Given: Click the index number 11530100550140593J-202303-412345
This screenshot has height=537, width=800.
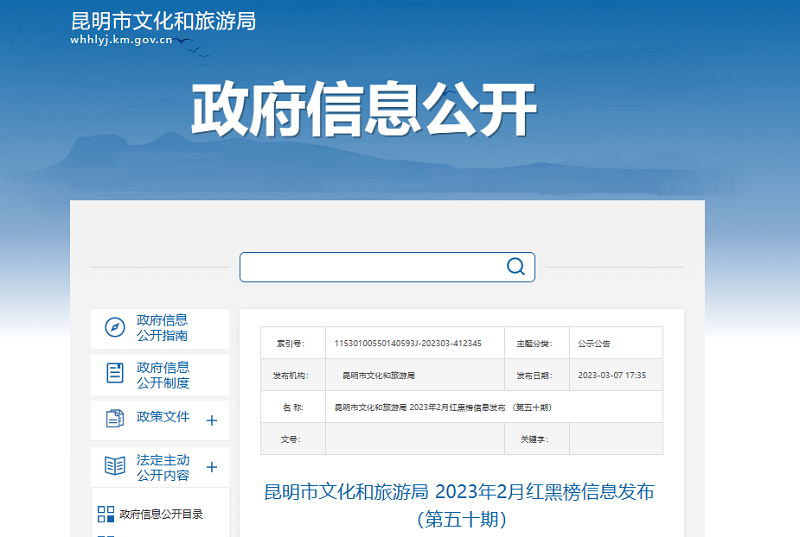Looking at the screenshot, I should click(408, 343).
